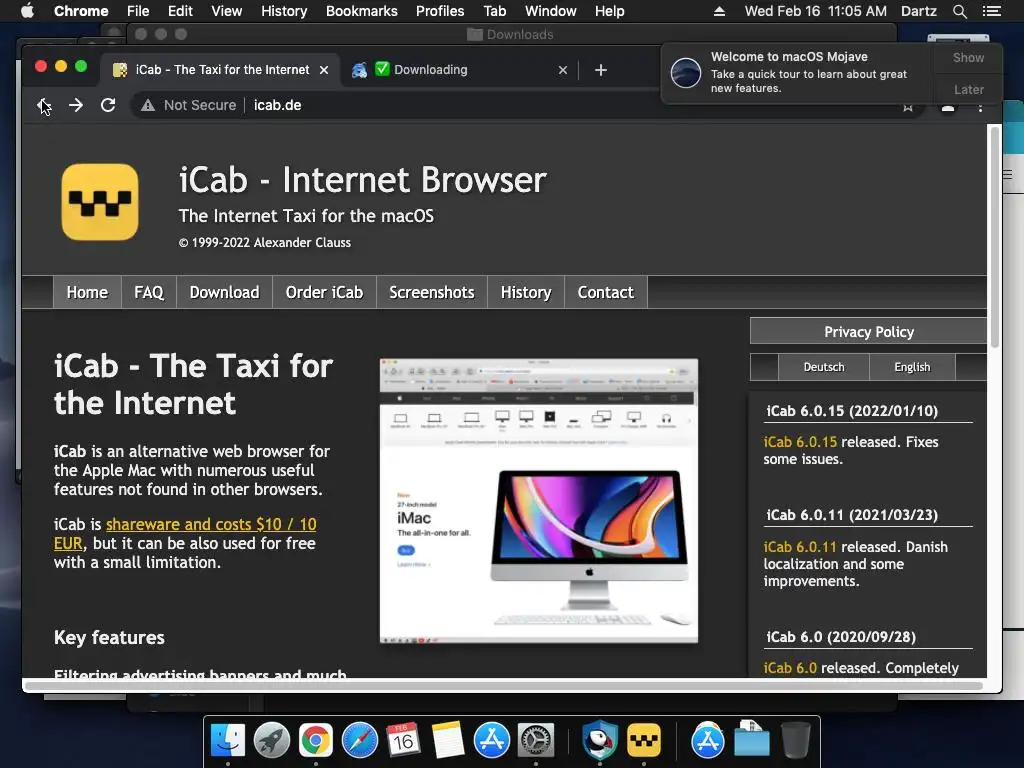Screen dimensions: 1024x768
Task: Open Order iCab nav link
Action: coord(325,292)
